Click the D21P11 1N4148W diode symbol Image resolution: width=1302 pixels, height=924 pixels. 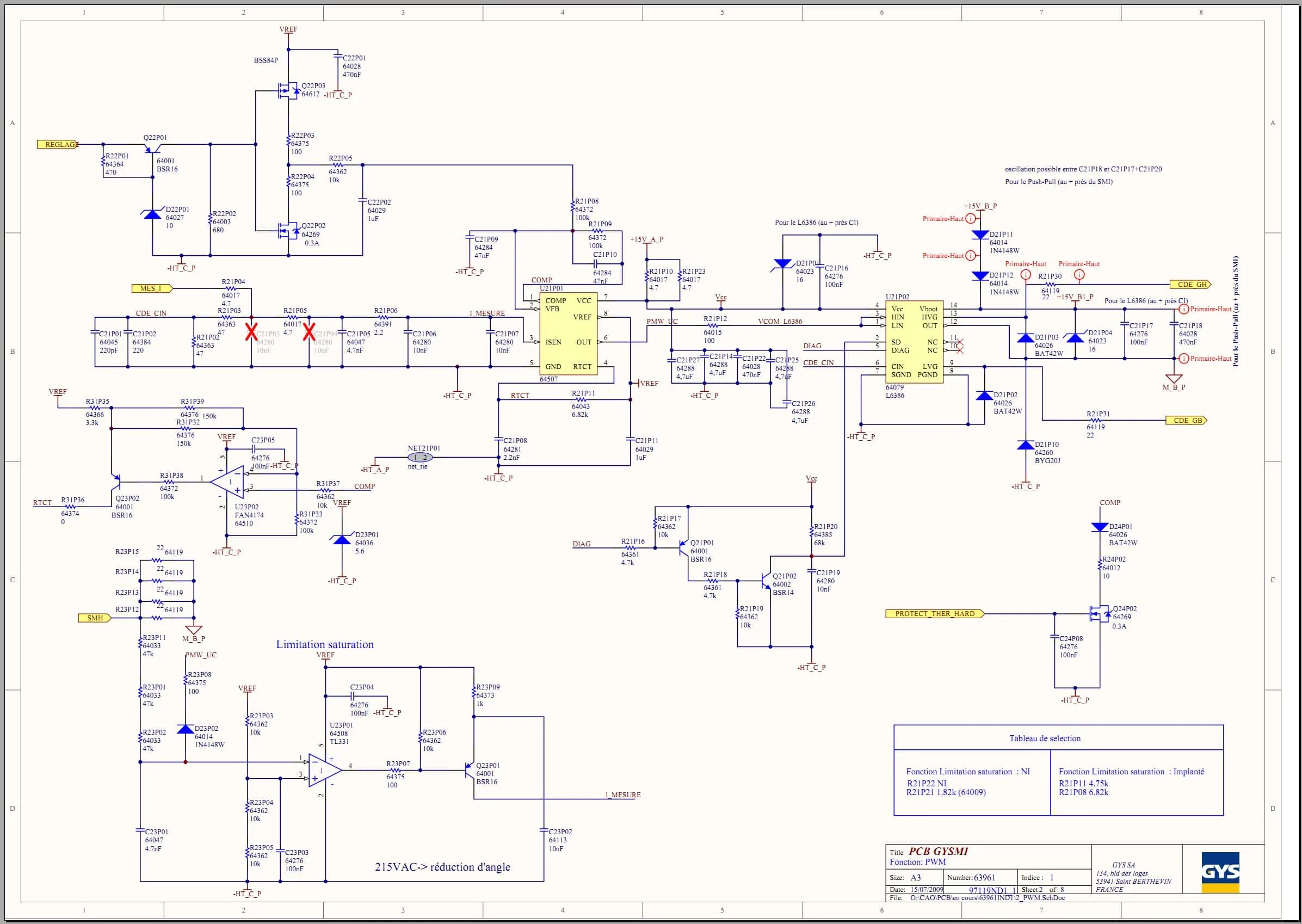click(980, 235)
